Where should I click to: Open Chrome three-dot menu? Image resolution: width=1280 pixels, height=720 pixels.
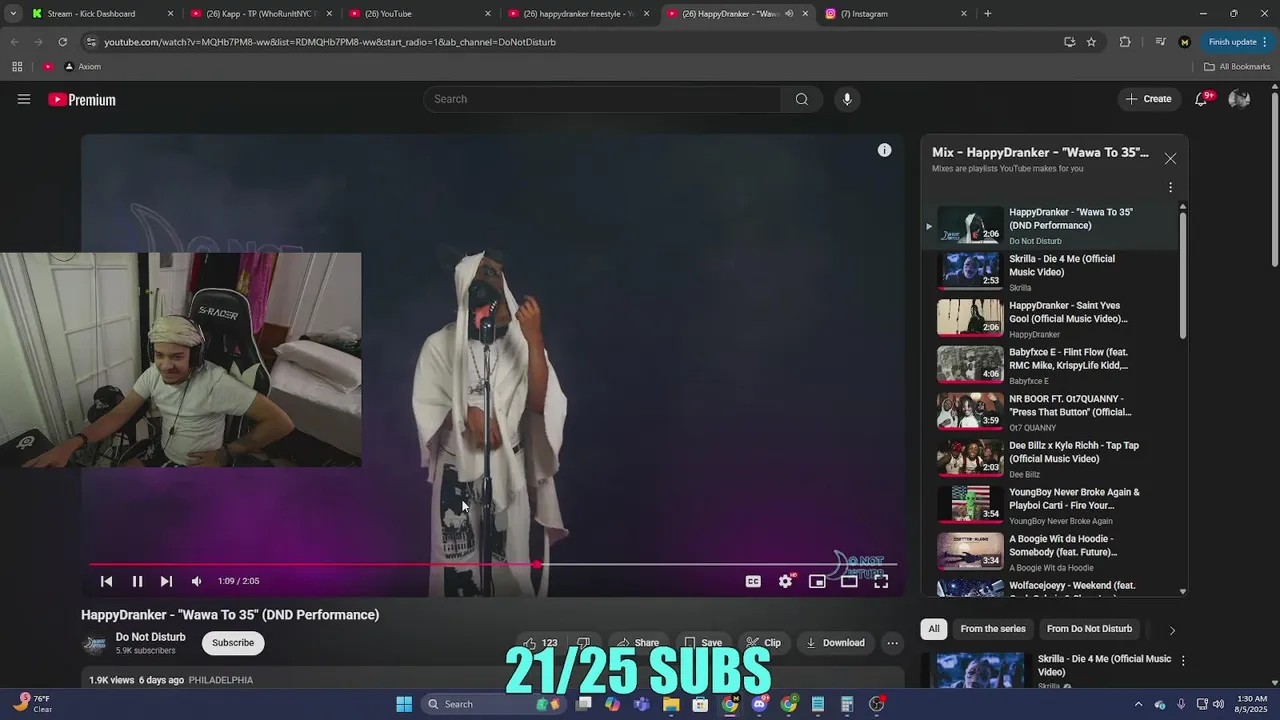(x=1267, y=42)
